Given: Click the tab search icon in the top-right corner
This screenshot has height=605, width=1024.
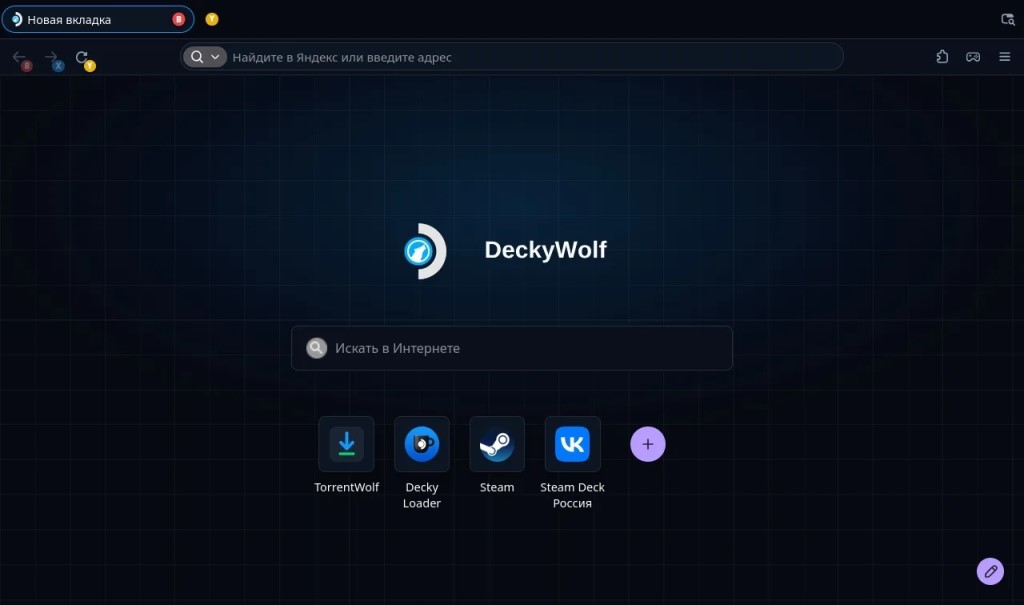Looking at the screenshot, I should click(x=1008, y=20).
